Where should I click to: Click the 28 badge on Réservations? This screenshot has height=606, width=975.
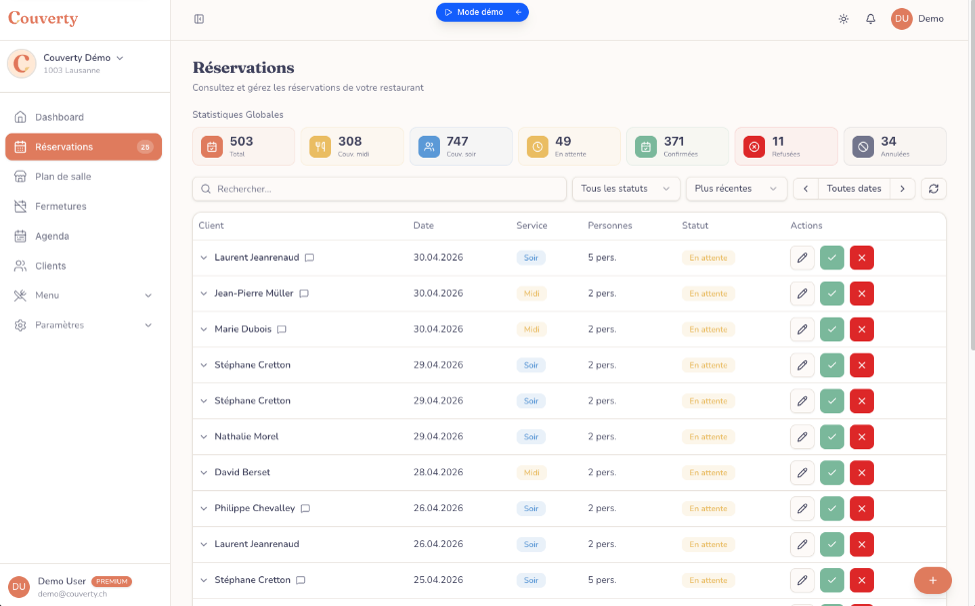click(x=145, y=147)
